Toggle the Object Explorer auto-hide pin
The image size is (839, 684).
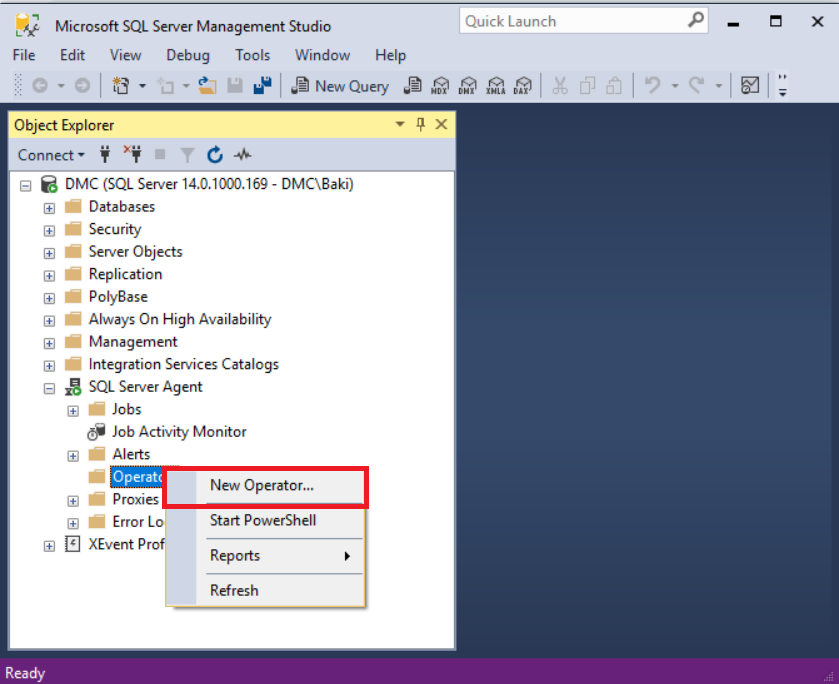[x=420, y=125]
